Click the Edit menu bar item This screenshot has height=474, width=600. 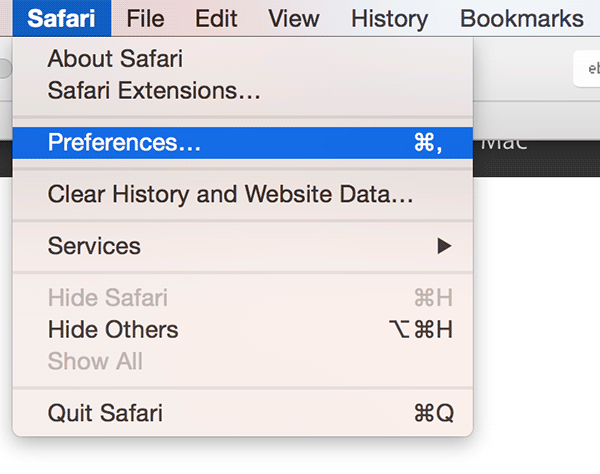point(217,18)
